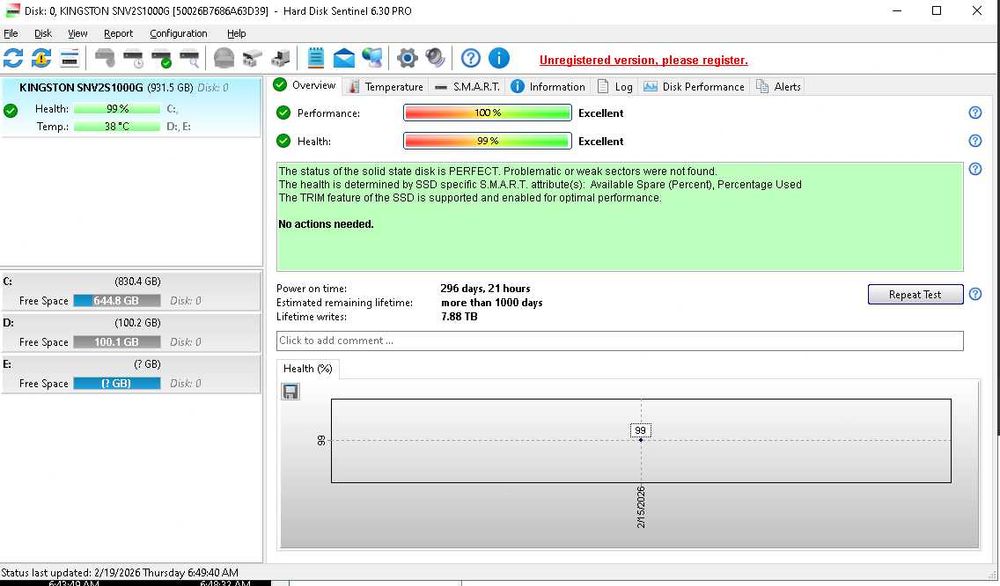1000x586 pixels.
Task: Select the E: partition row
Action: (131, 374)
